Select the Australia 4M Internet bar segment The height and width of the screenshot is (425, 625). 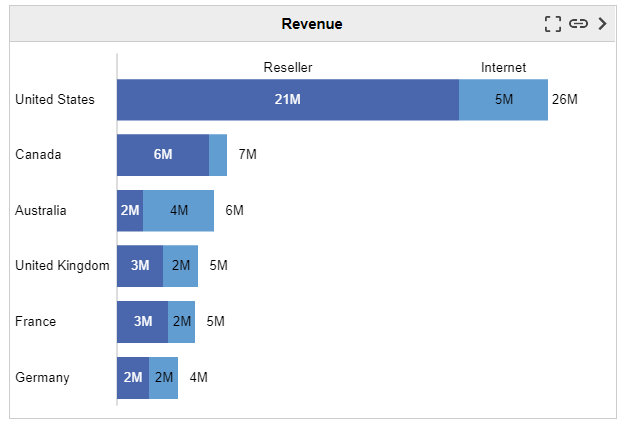click(x=178, y=210)
